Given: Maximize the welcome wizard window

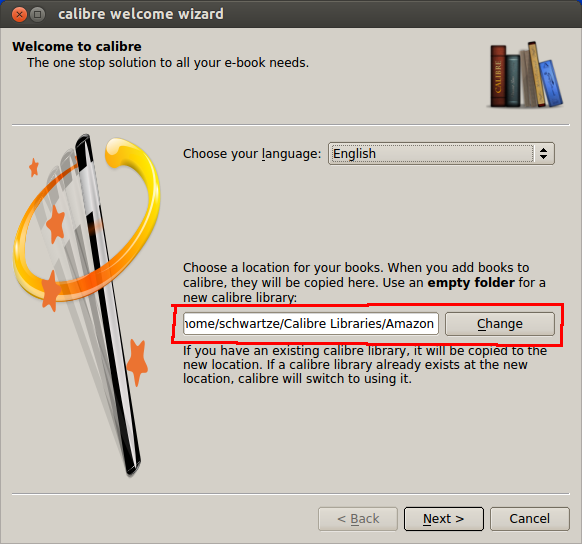Looking at the screenshot, I should coord(37,14).
